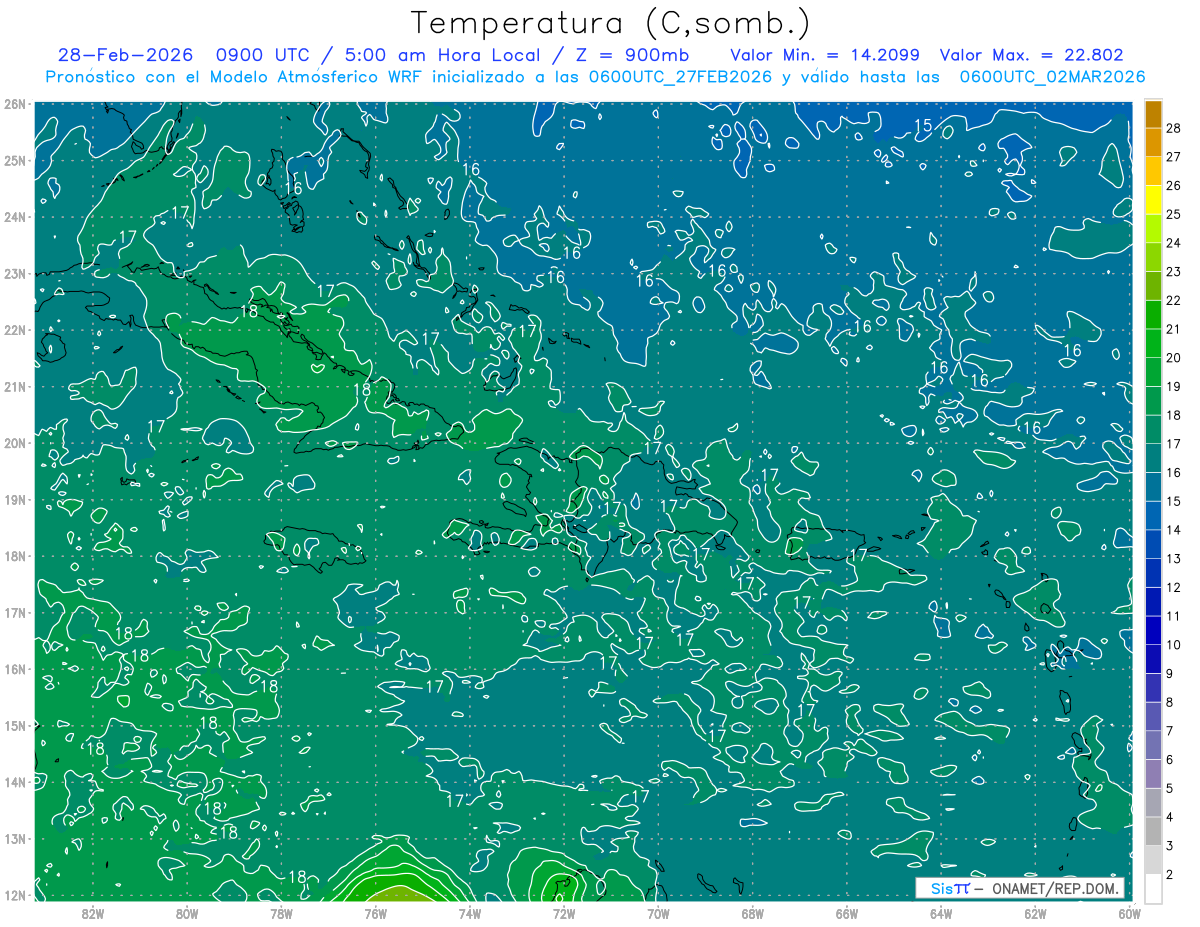Screen dimensions: 1200x927
Task: Click the "82W" longitude axis label
Action: (x=93, y=912)
